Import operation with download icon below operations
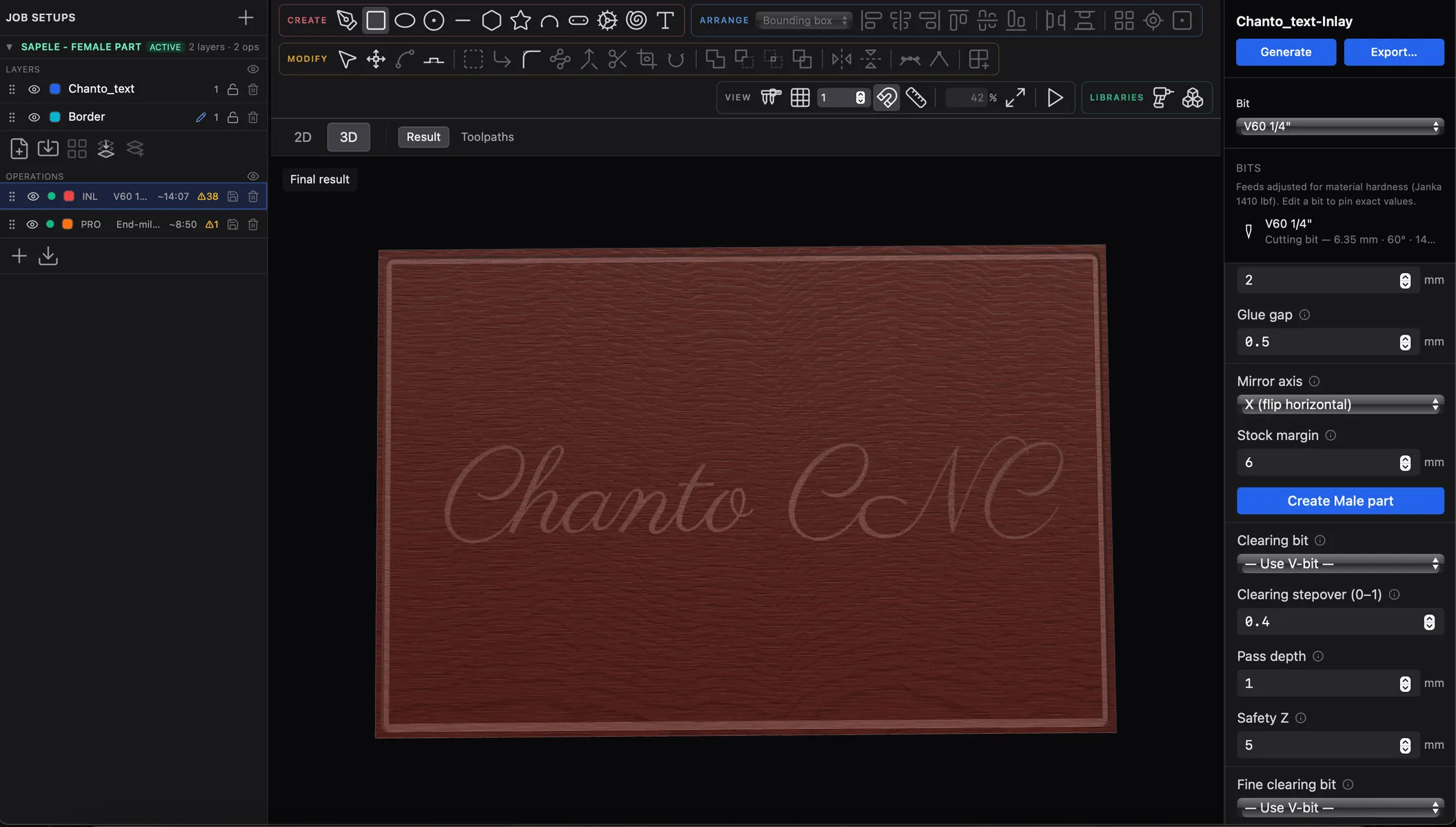1456x827 pixels. click(x=48, y=257)
